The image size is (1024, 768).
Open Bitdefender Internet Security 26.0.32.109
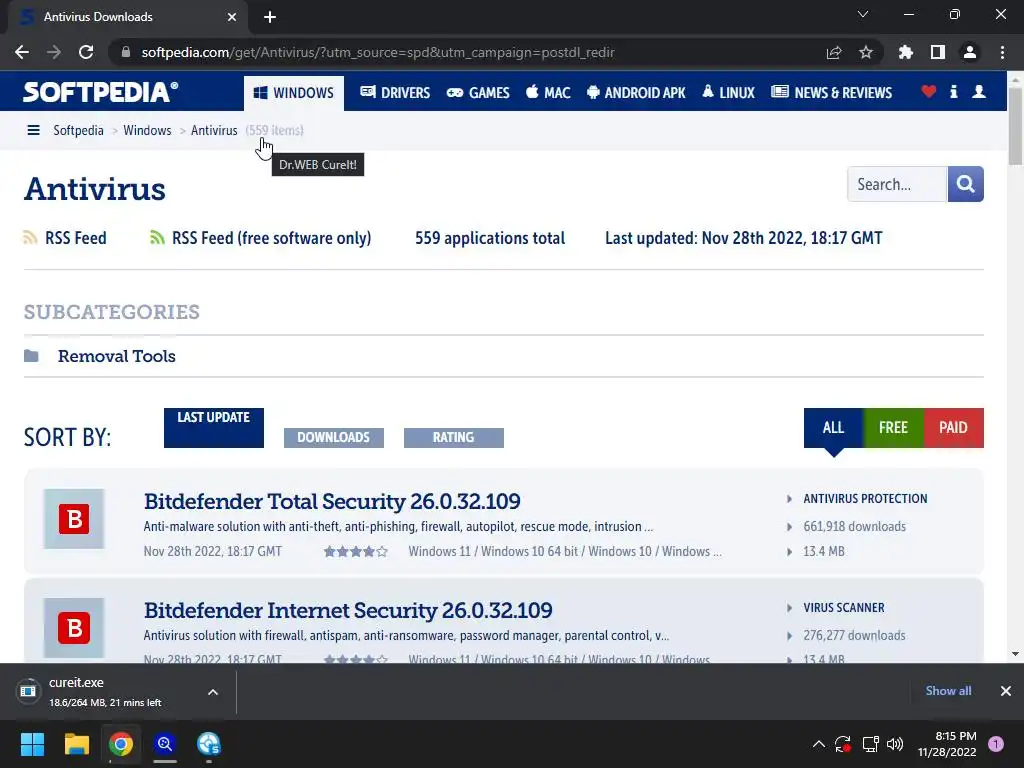click(348, 611)
